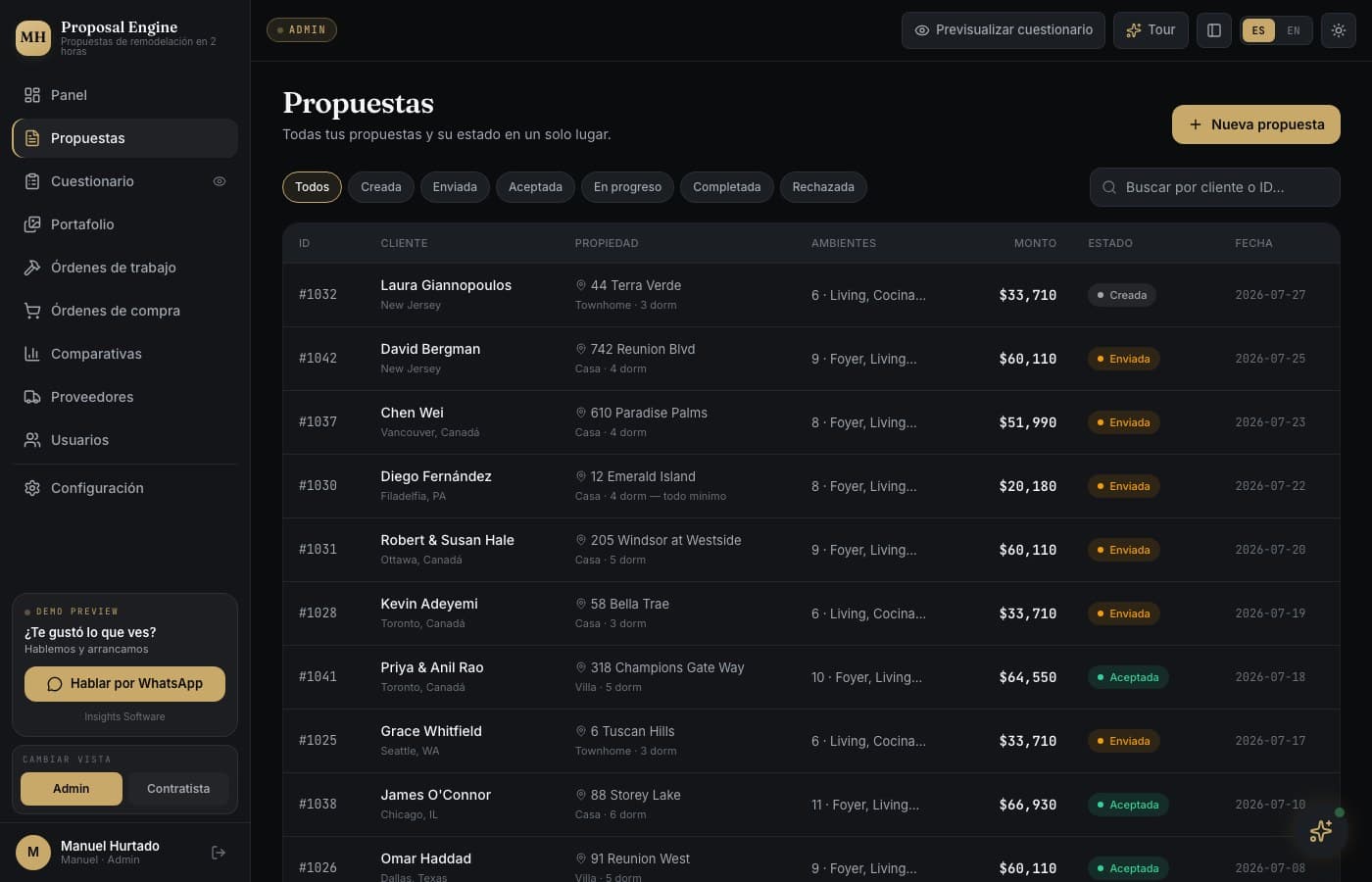Focus the Buscar por cliente o ID field
The image size is (1372, 882).
(x=1215, y=187)
